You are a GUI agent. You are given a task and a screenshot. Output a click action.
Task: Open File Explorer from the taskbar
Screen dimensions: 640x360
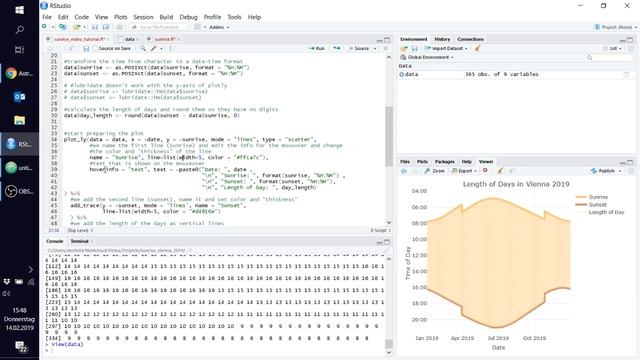(x=19, y=120)
